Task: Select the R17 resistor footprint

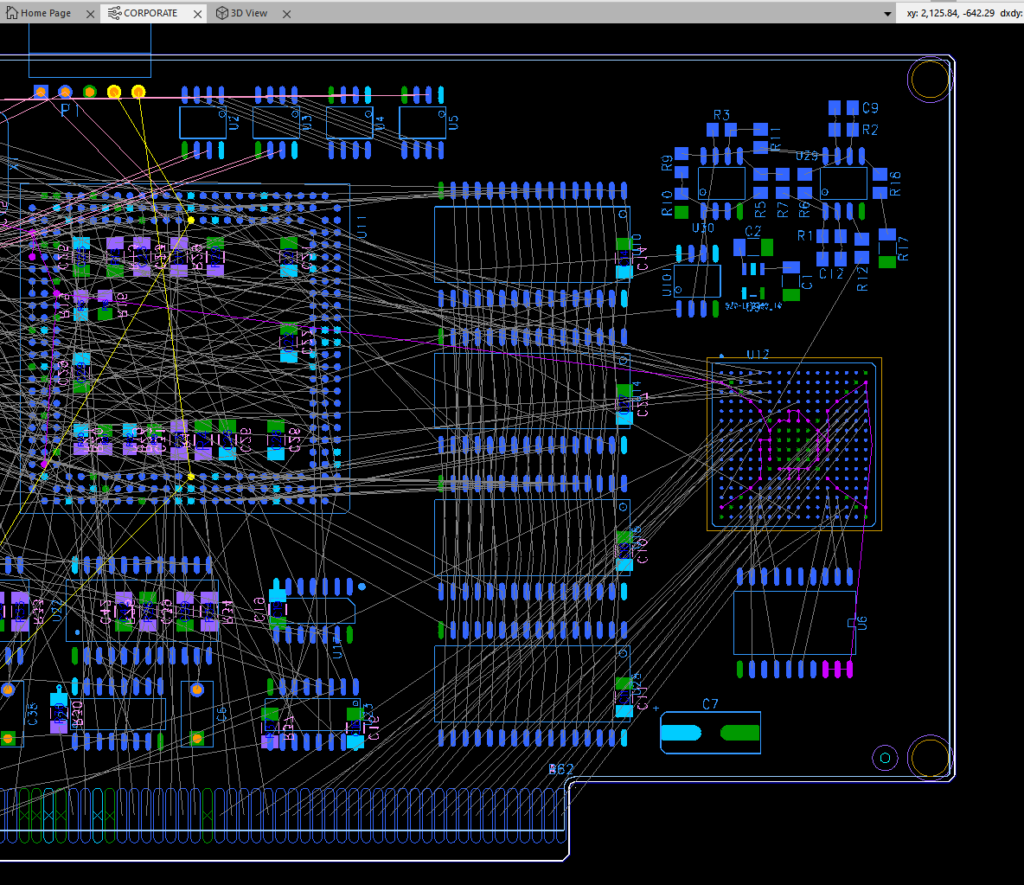Action: [x=887, y=248]
